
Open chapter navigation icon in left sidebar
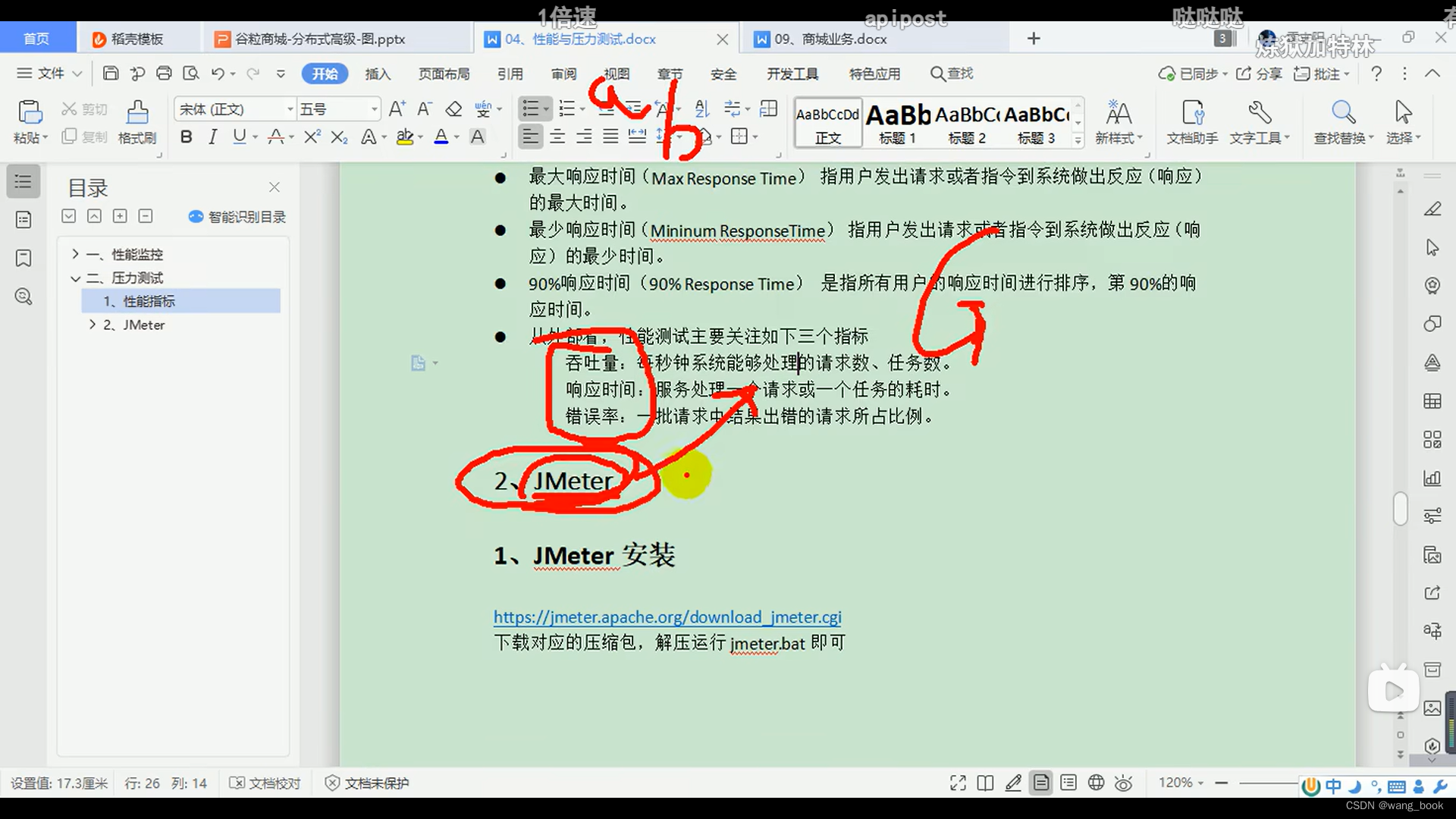point(24,220)
